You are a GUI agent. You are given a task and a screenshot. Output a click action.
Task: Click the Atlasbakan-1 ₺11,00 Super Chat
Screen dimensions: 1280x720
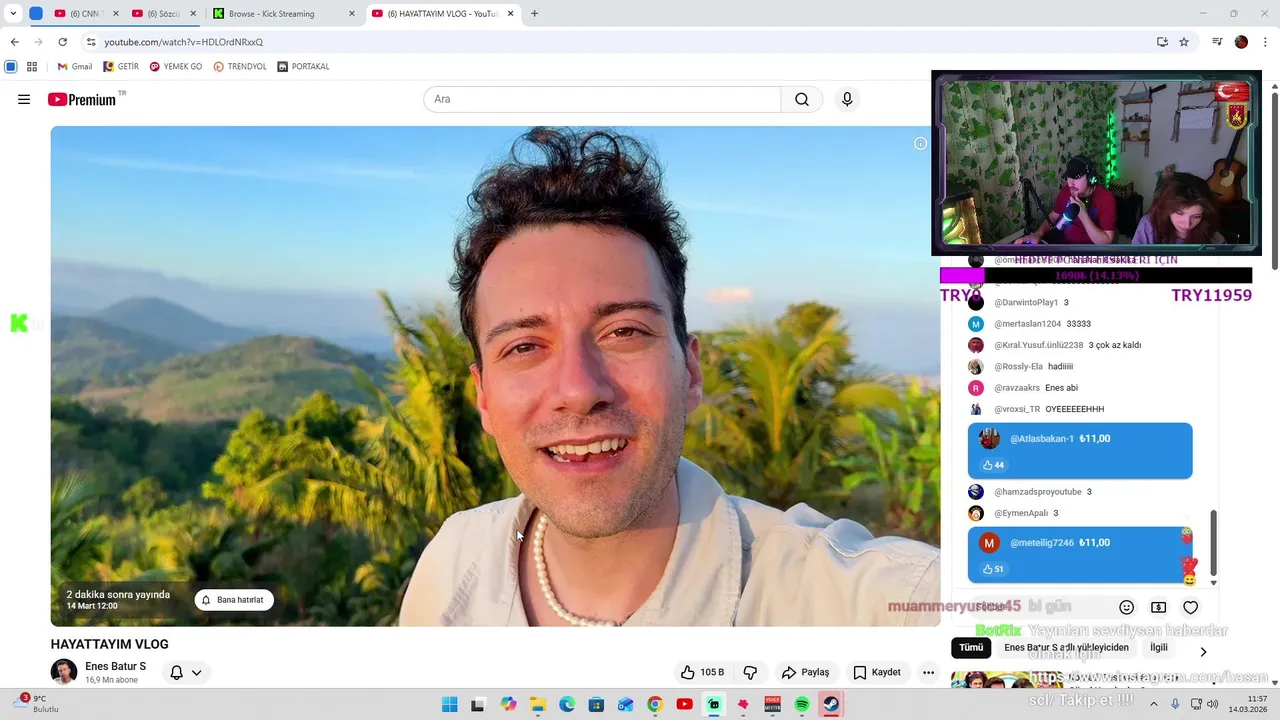(1080, 450)
